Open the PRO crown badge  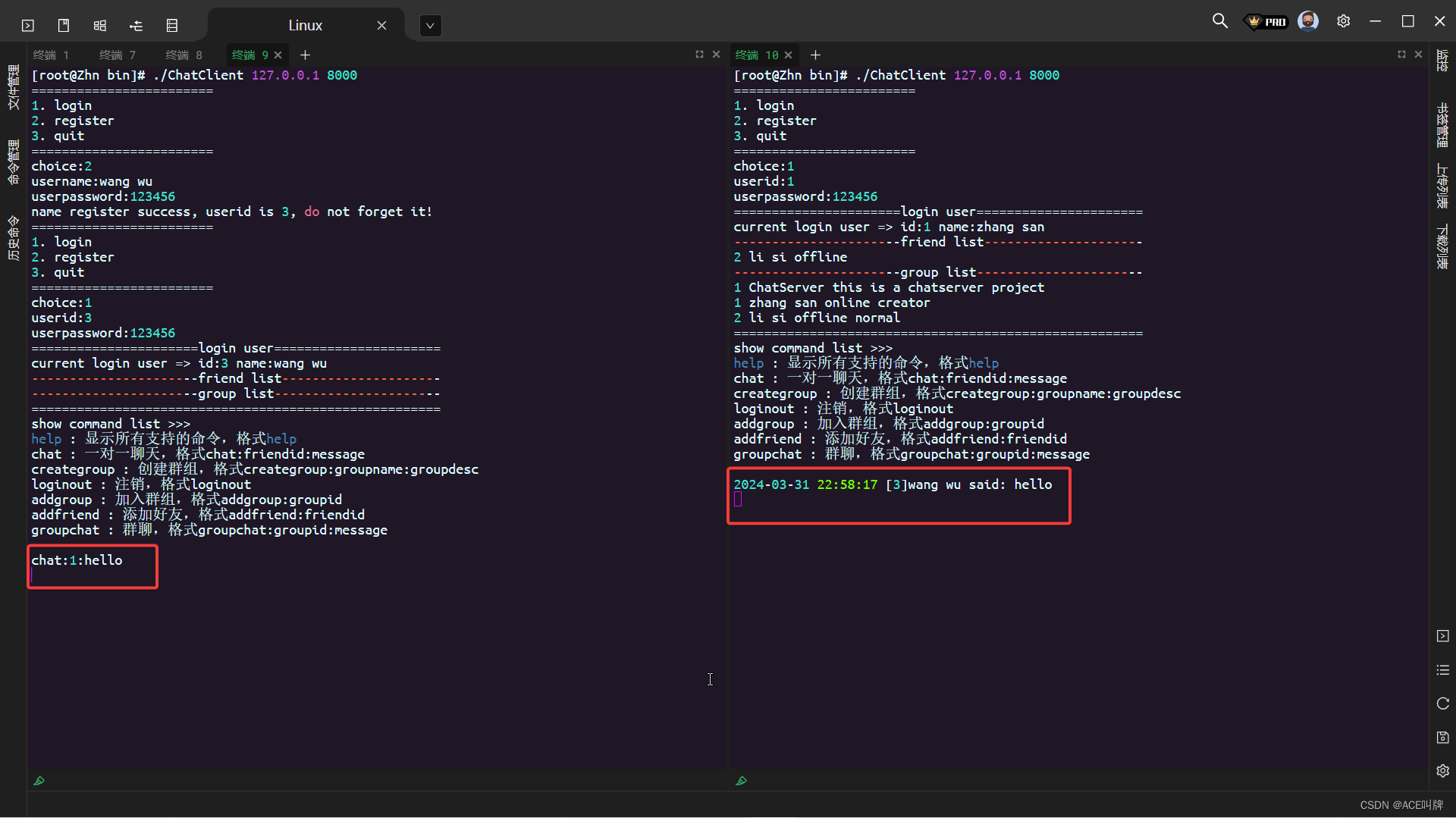tap(1267, 22)
